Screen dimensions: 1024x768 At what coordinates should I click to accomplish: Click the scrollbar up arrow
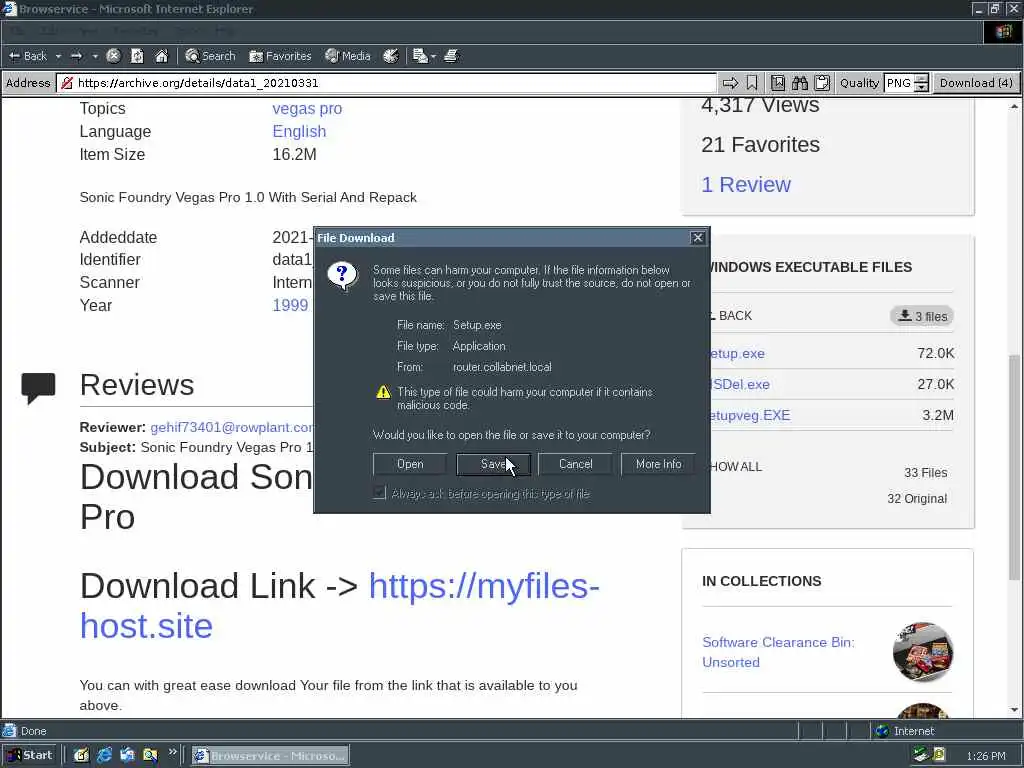tap(1014, 106)
